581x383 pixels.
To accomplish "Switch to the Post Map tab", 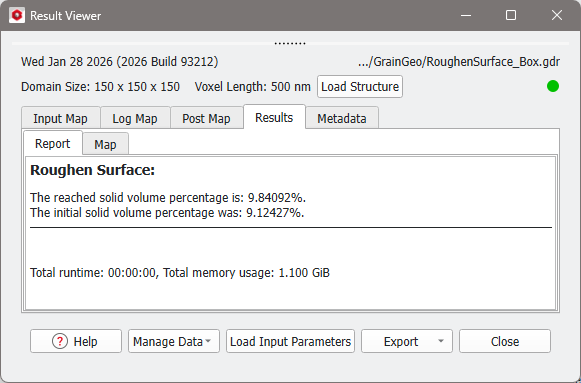I will (x=206, y=118).
